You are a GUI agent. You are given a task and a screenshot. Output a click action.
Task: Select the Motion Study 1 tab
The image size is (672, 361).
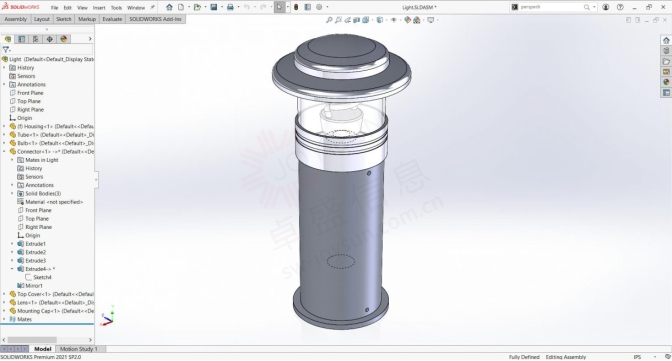[x=78, y=349]
